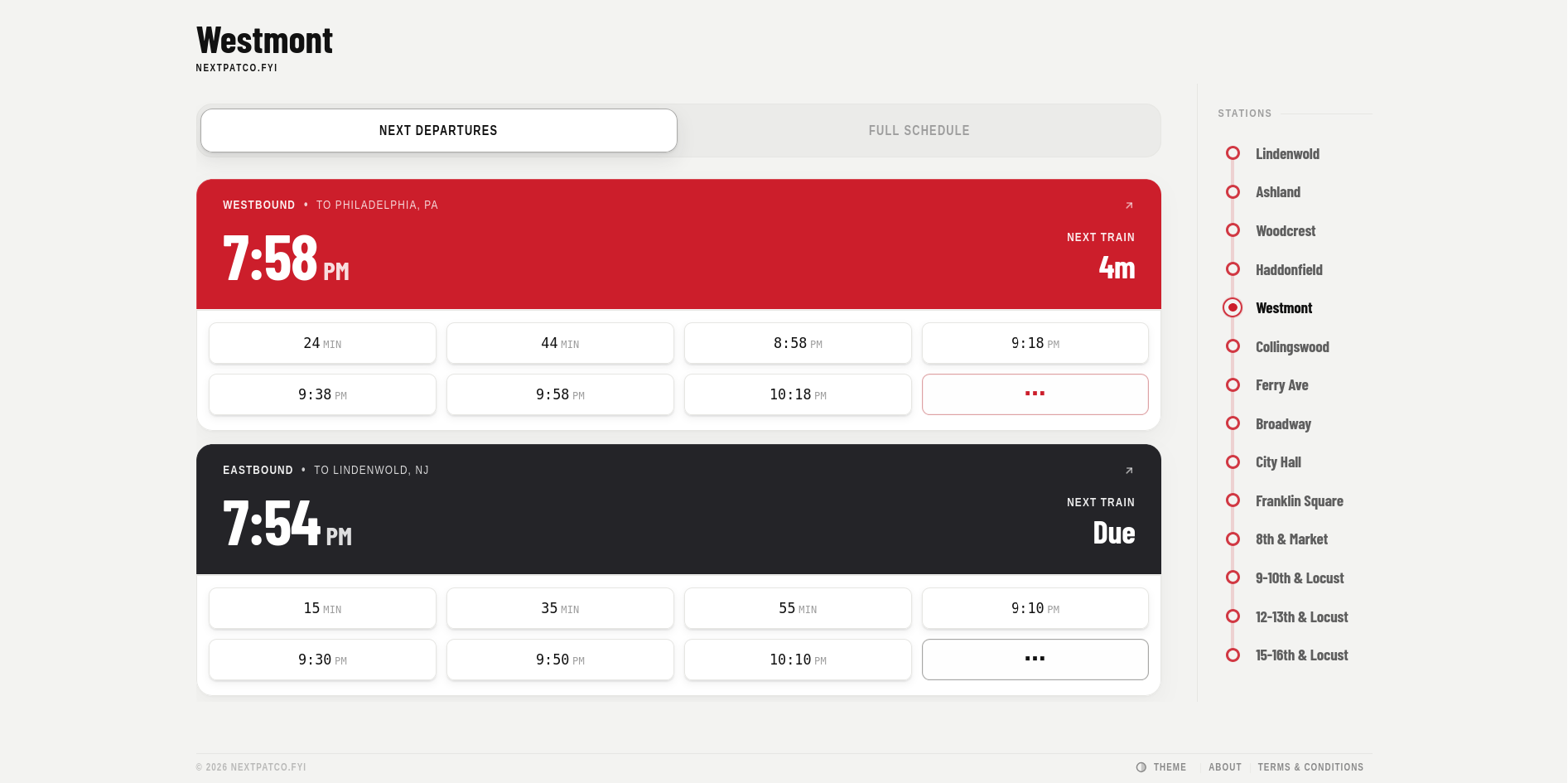Go to Ashland station
The image size is (1568, 783).
pyautogui.click(x=1278, y=192)
